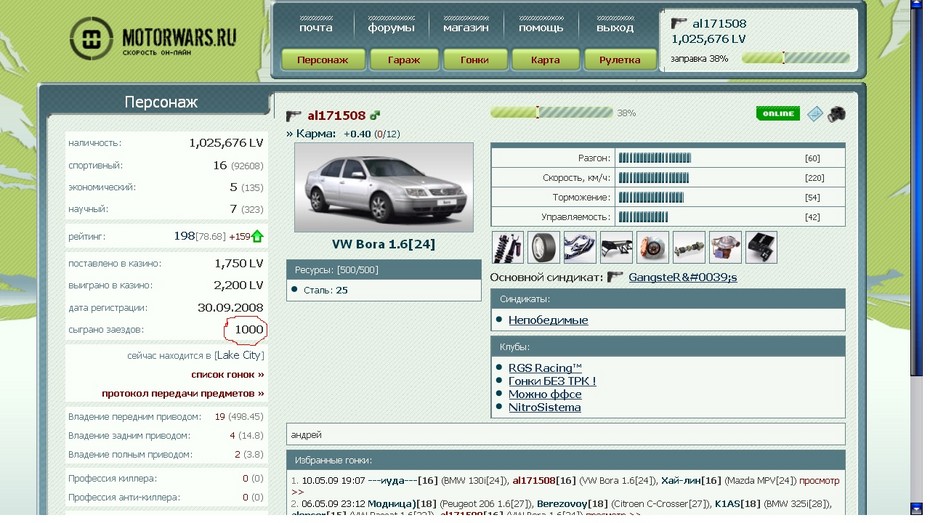
Task: Click the VW Bora car thumbnail
Action: pyautogui.click(x=384, y=187)
